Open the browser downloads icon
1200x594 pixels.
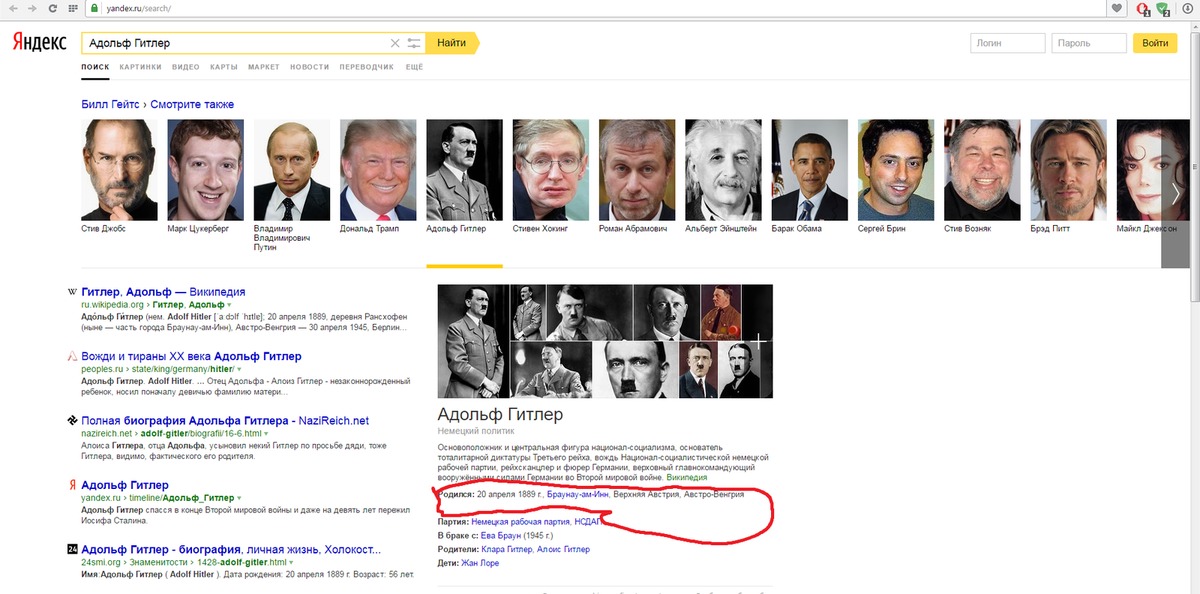[x=1187, y=9]
